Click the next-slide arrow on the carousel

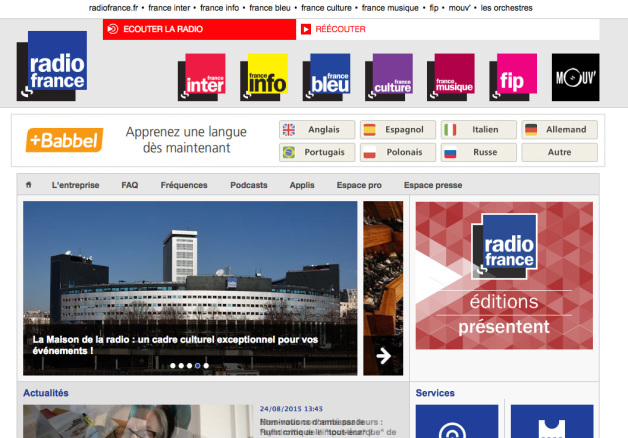click(383, 356)
